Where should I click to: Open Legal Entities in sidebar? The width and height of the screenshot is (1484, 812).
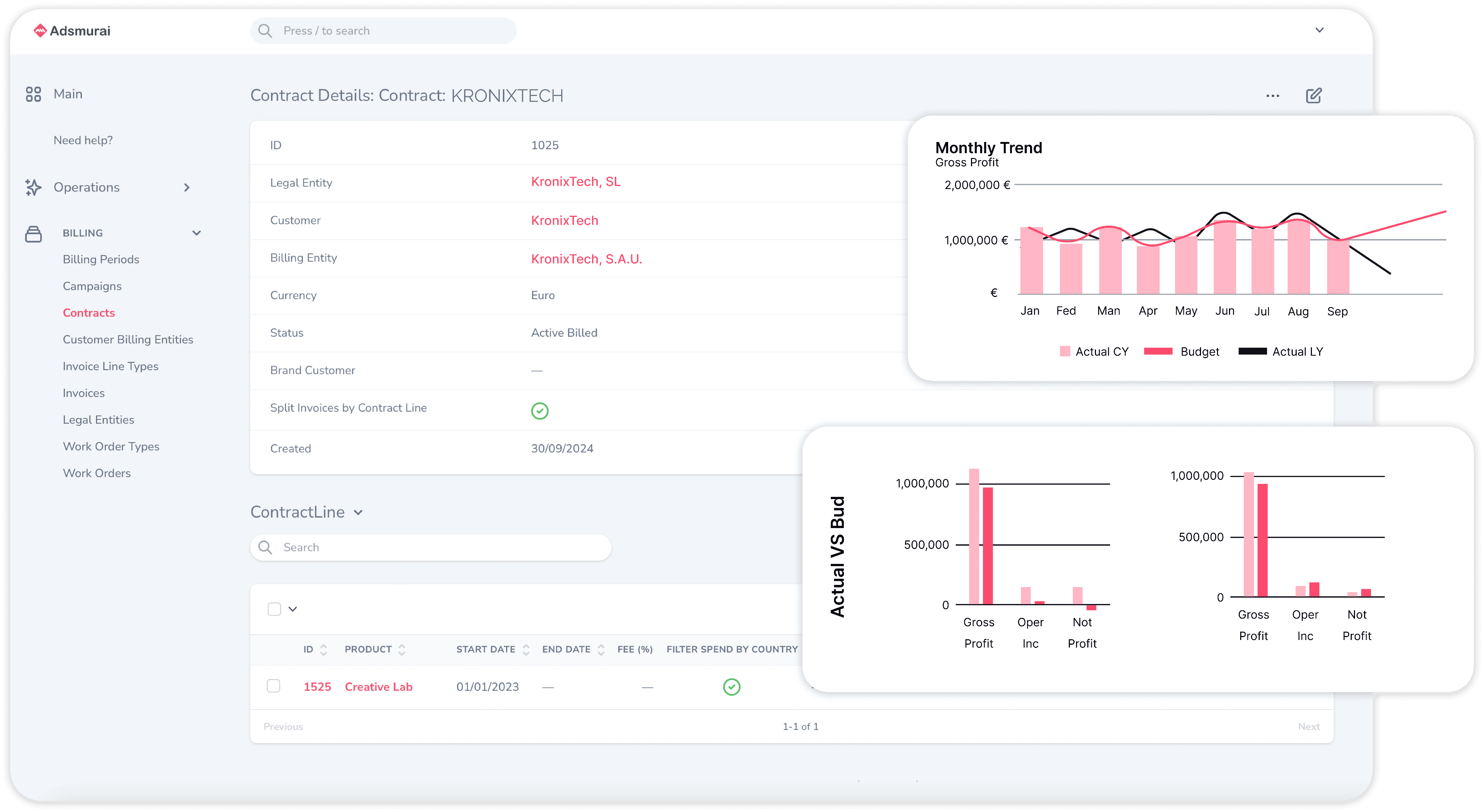[99, 420]
